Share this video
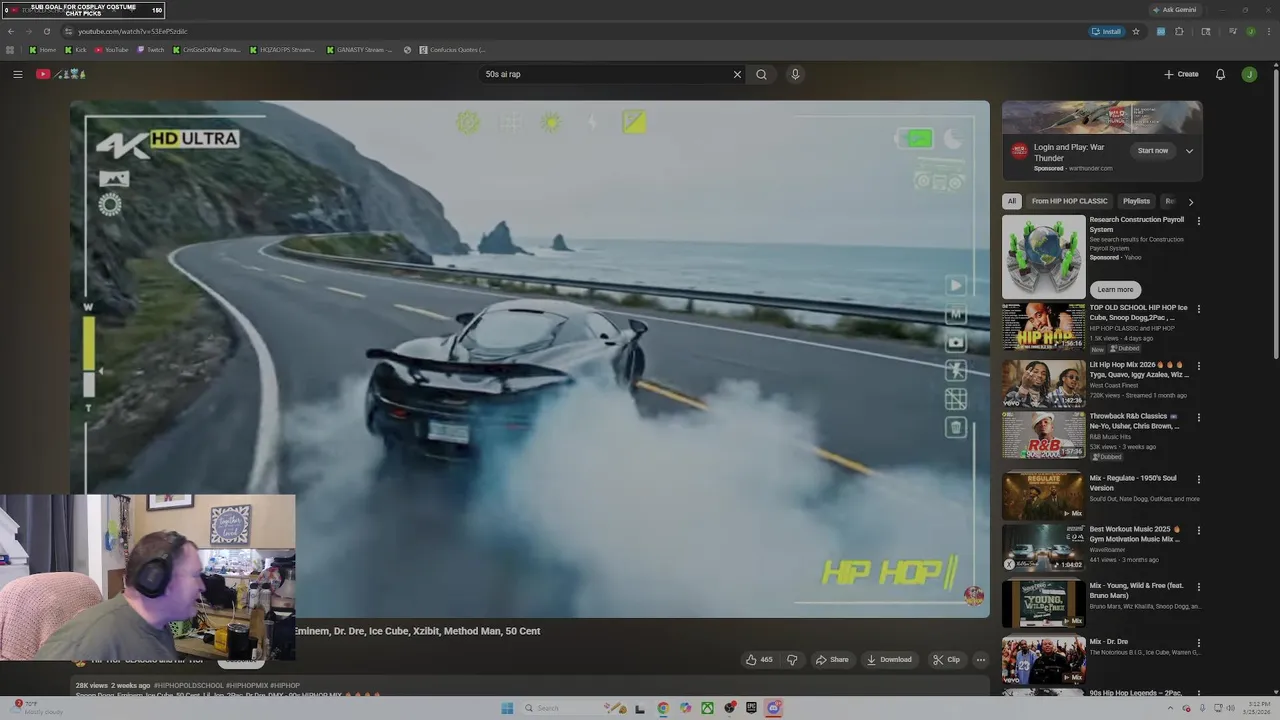The width and height of the screenshot is (1280, 720). 832,659
